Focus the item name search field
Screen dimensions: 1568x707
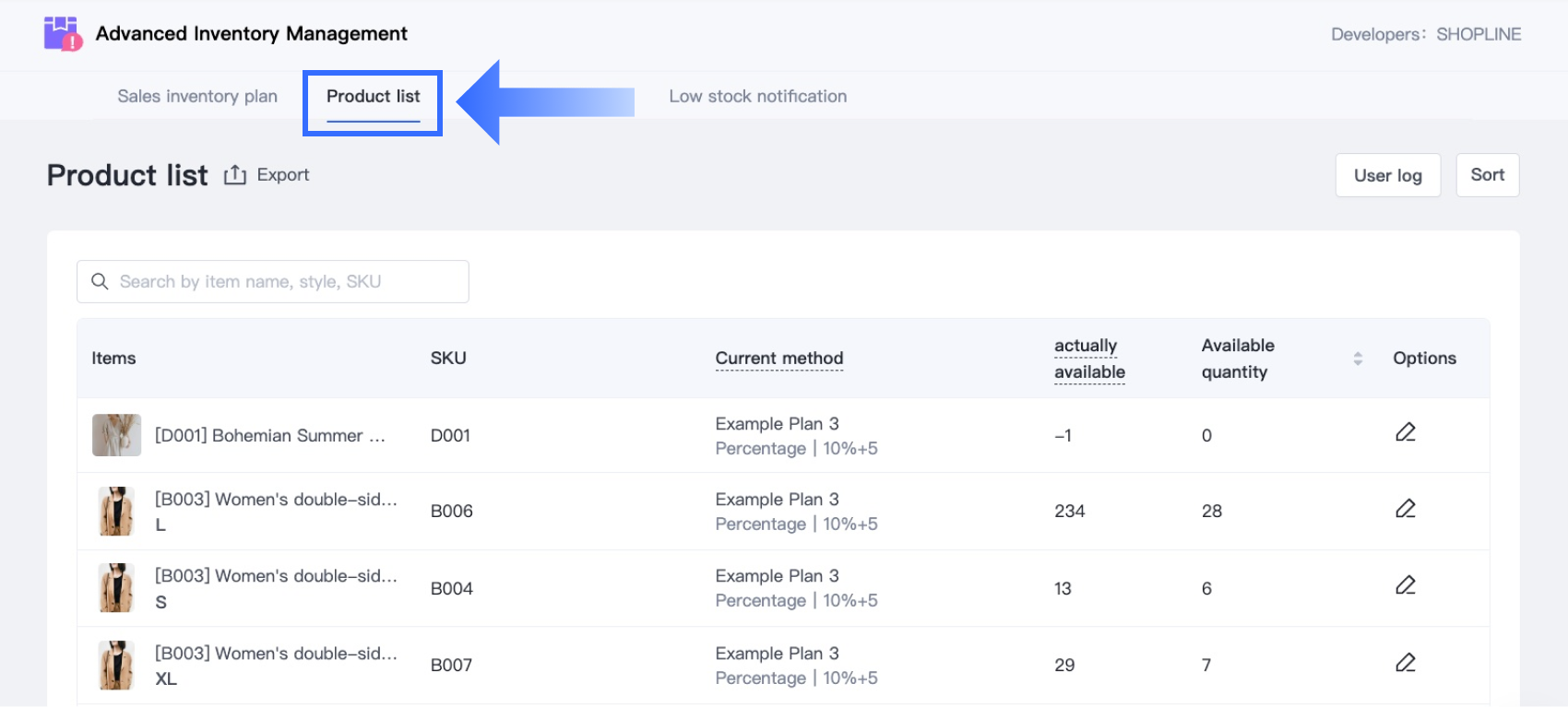(x=286, y=281)
